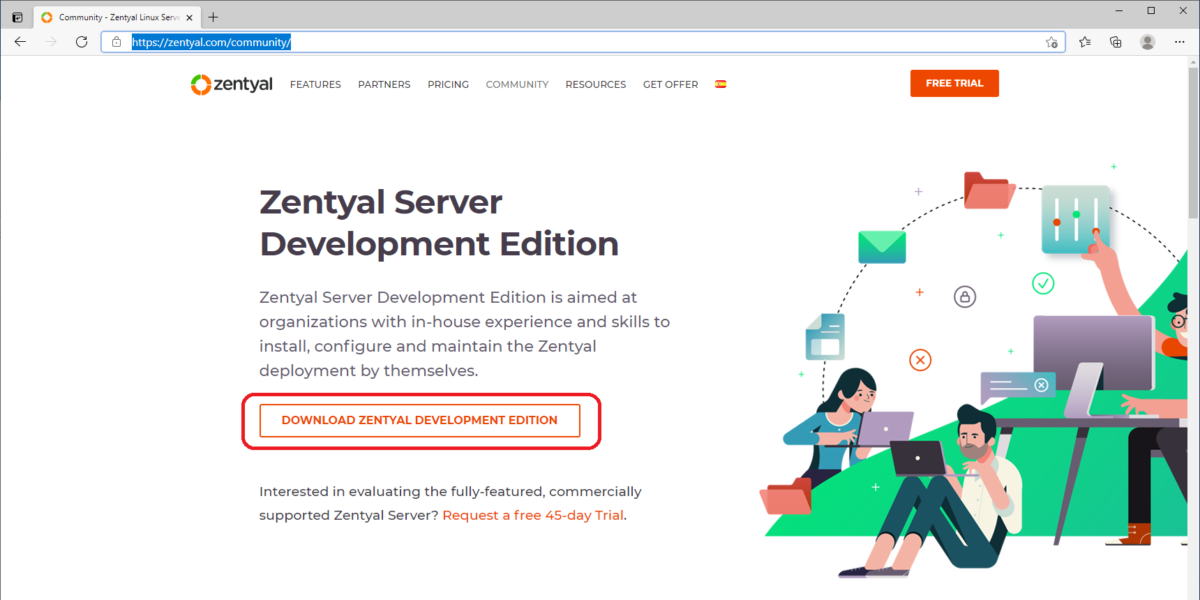This screenshot has height=600, width=1200.
Task: Add this page to favorites with the star icon
Action: [1052, 42]
